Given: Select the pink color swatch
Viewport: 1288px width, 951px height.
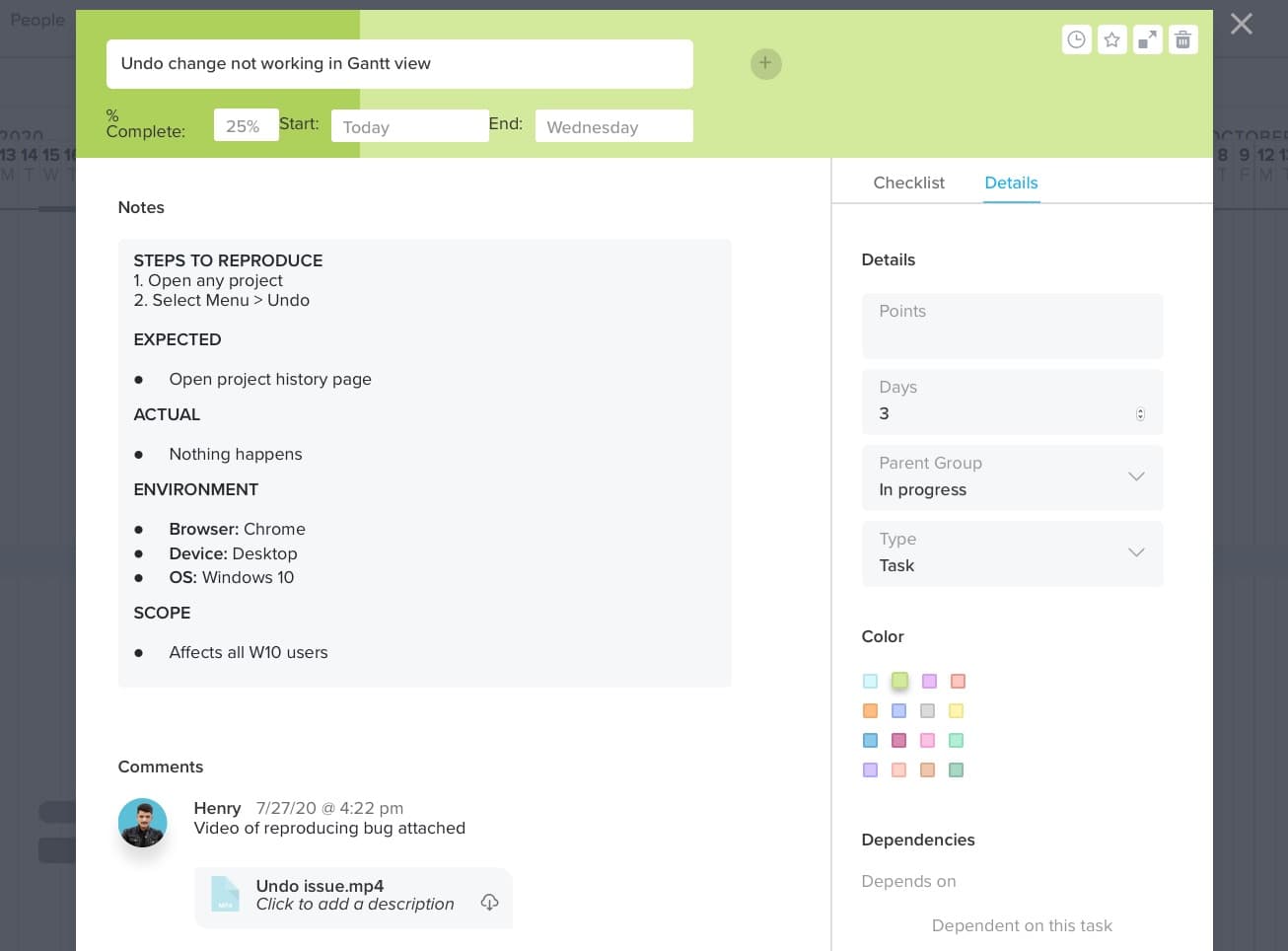Looking at the screenshot, I should tap(927, 740).
